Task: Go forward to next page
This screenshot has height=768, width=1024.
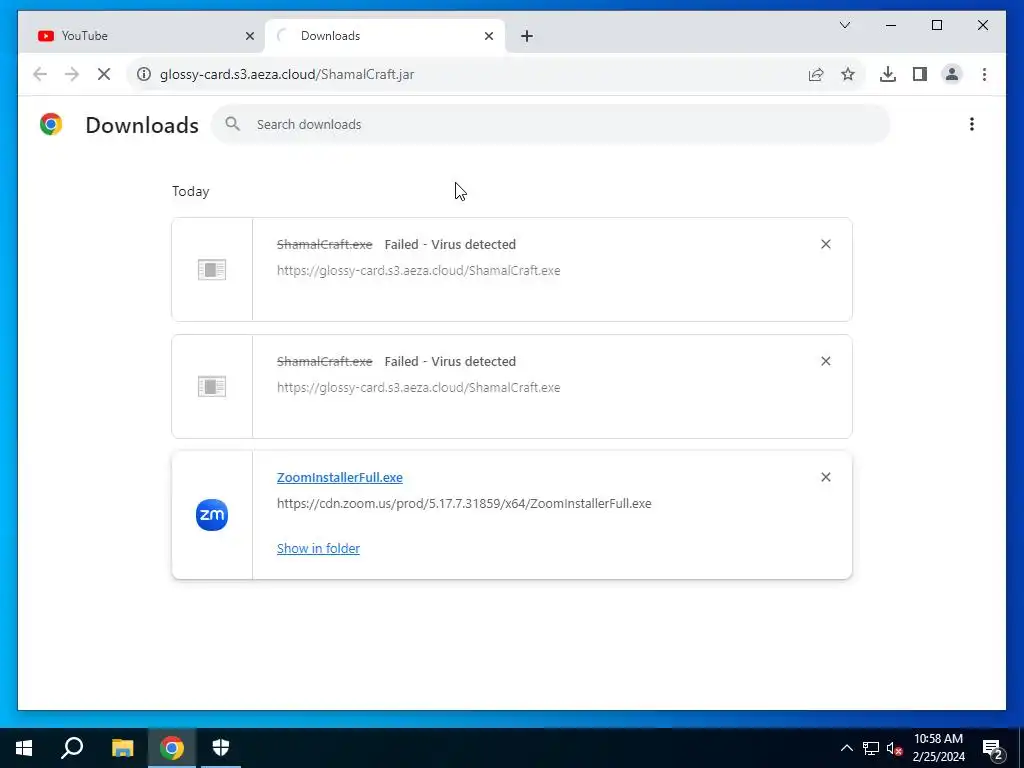Action: point(72,74)
